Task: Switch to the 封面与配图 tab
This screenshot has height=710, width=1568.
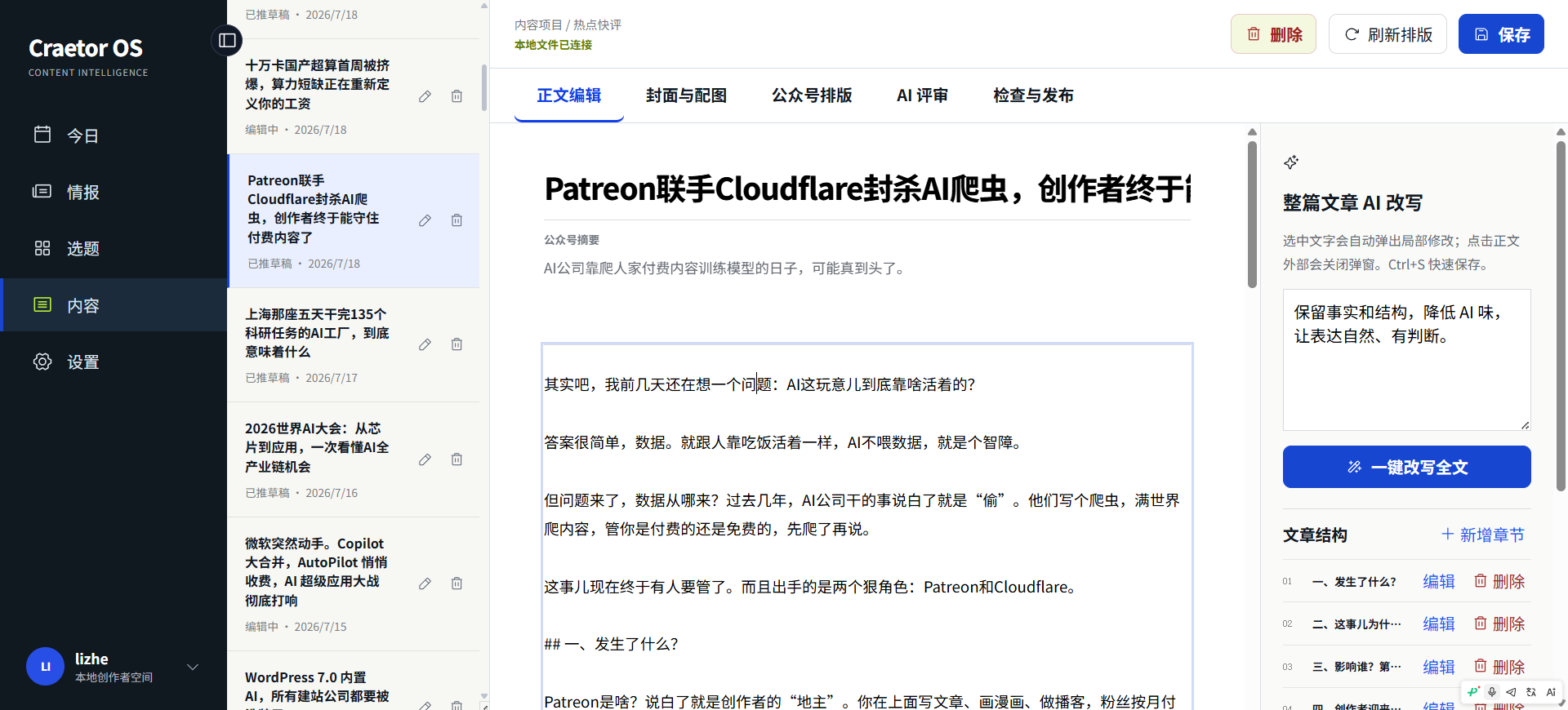Action: 686,95
